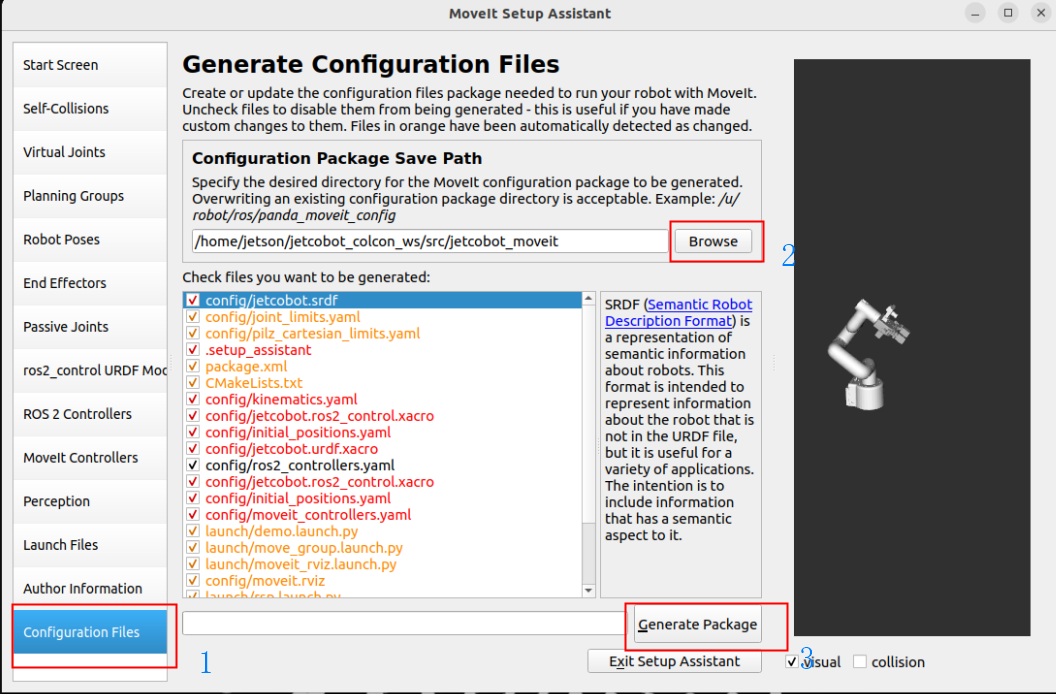Click the file list scroll-up arrow
Viewport: 1056px width, 694px height.
(589, 298)
